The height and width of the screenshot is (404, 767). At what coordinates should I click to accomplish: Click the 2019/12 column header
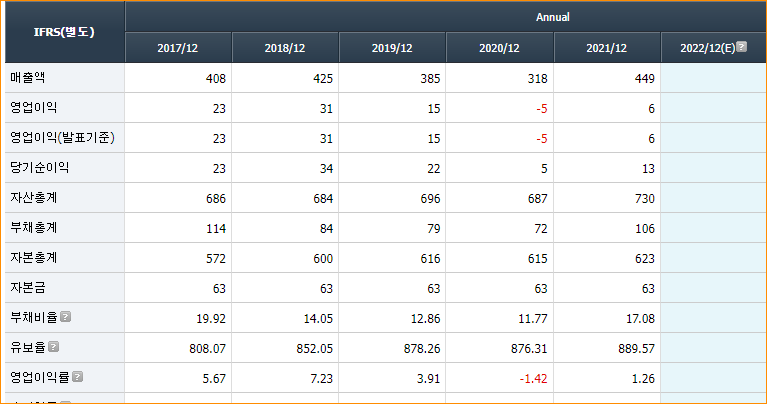(392, 48)
